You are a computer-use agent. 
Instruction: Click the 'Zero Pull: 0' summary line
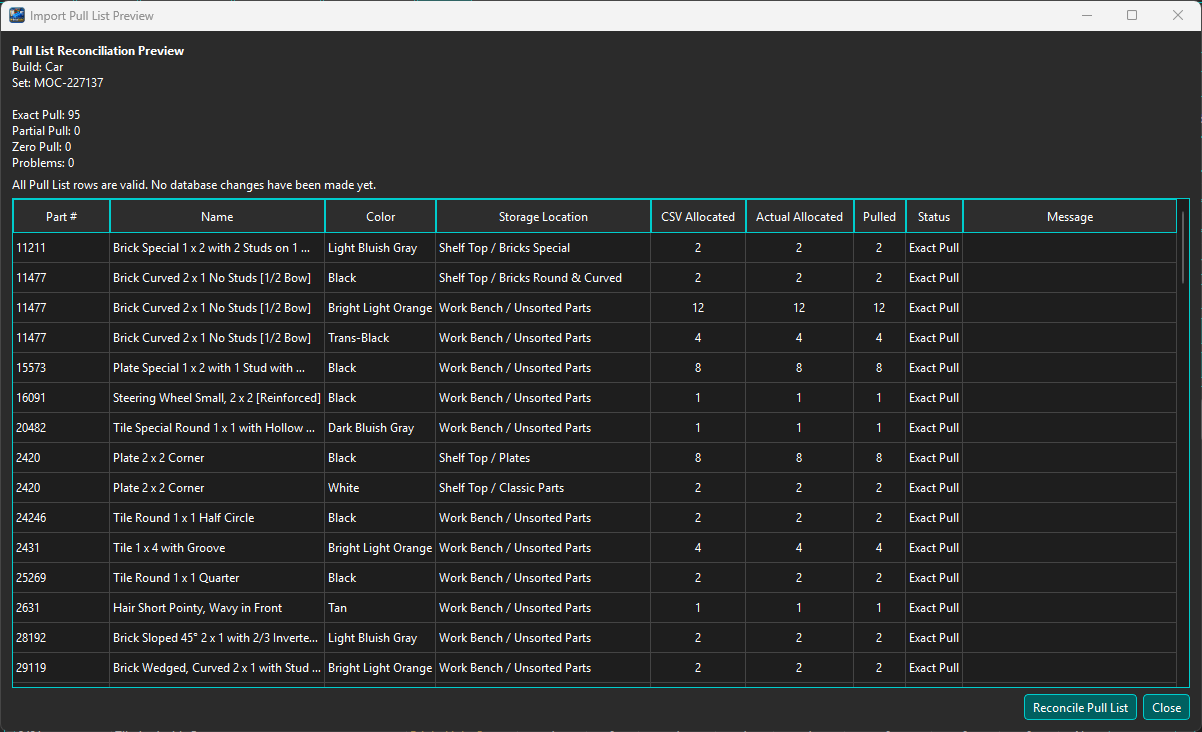(42, 147)
